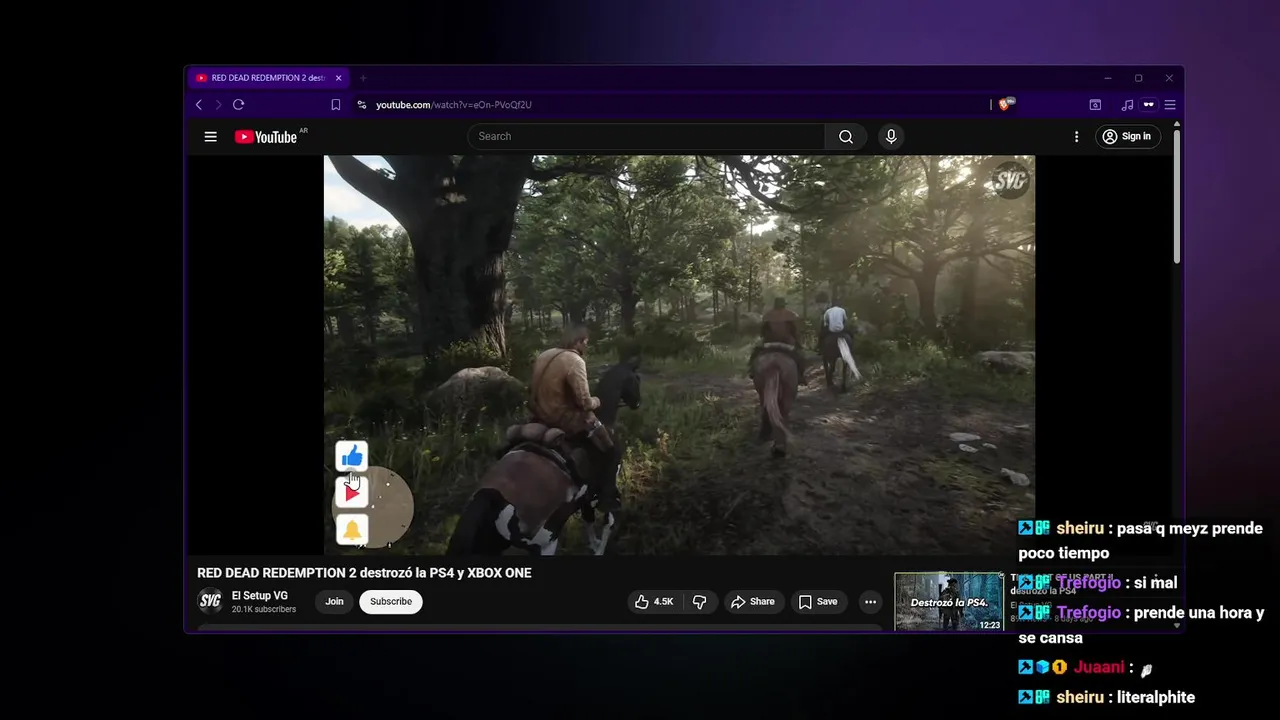The width and height of the screenshot is (1280, 720).
Task: Open El Setup VG channel avatar
Action: tap(210, 601)
